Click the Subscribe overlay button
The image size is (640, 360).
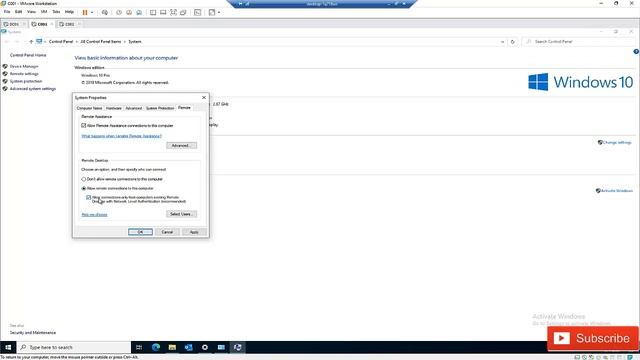593,338
